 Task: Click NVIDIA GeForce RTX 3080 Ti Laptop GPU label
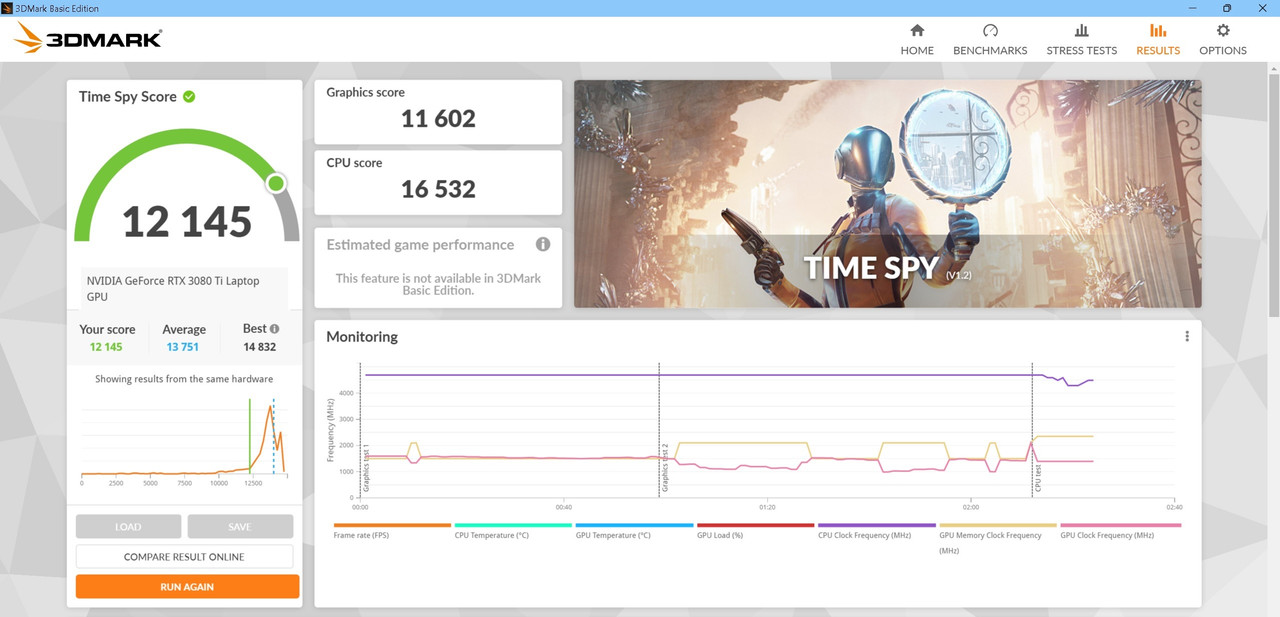coord(173,289)
